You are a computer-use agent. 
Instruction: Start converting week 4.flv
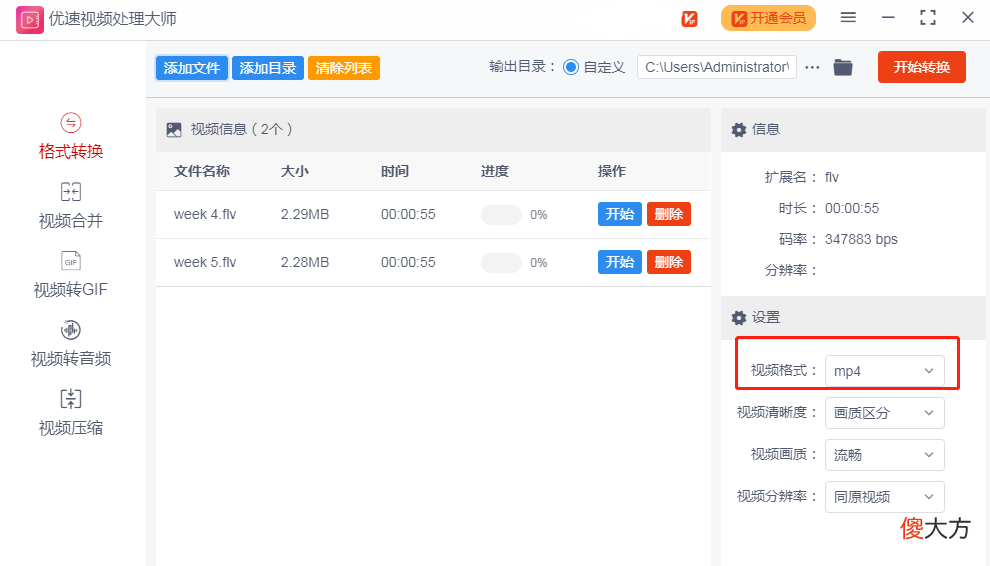pyautogui.click(x=620, y=214)
